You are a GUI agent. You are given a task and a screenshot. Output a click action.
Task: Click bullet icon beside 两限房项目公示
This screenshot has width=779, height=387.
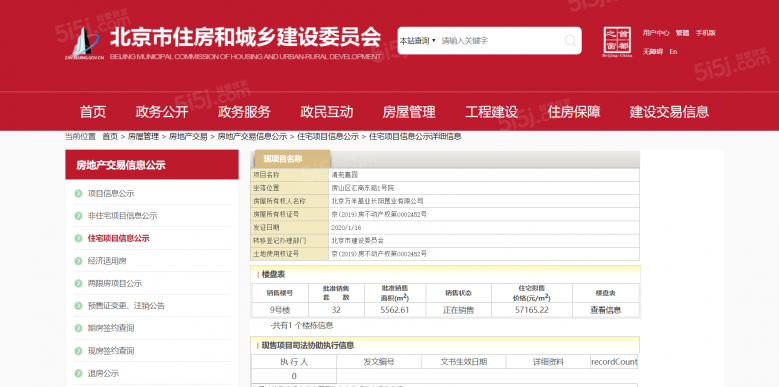78,283
